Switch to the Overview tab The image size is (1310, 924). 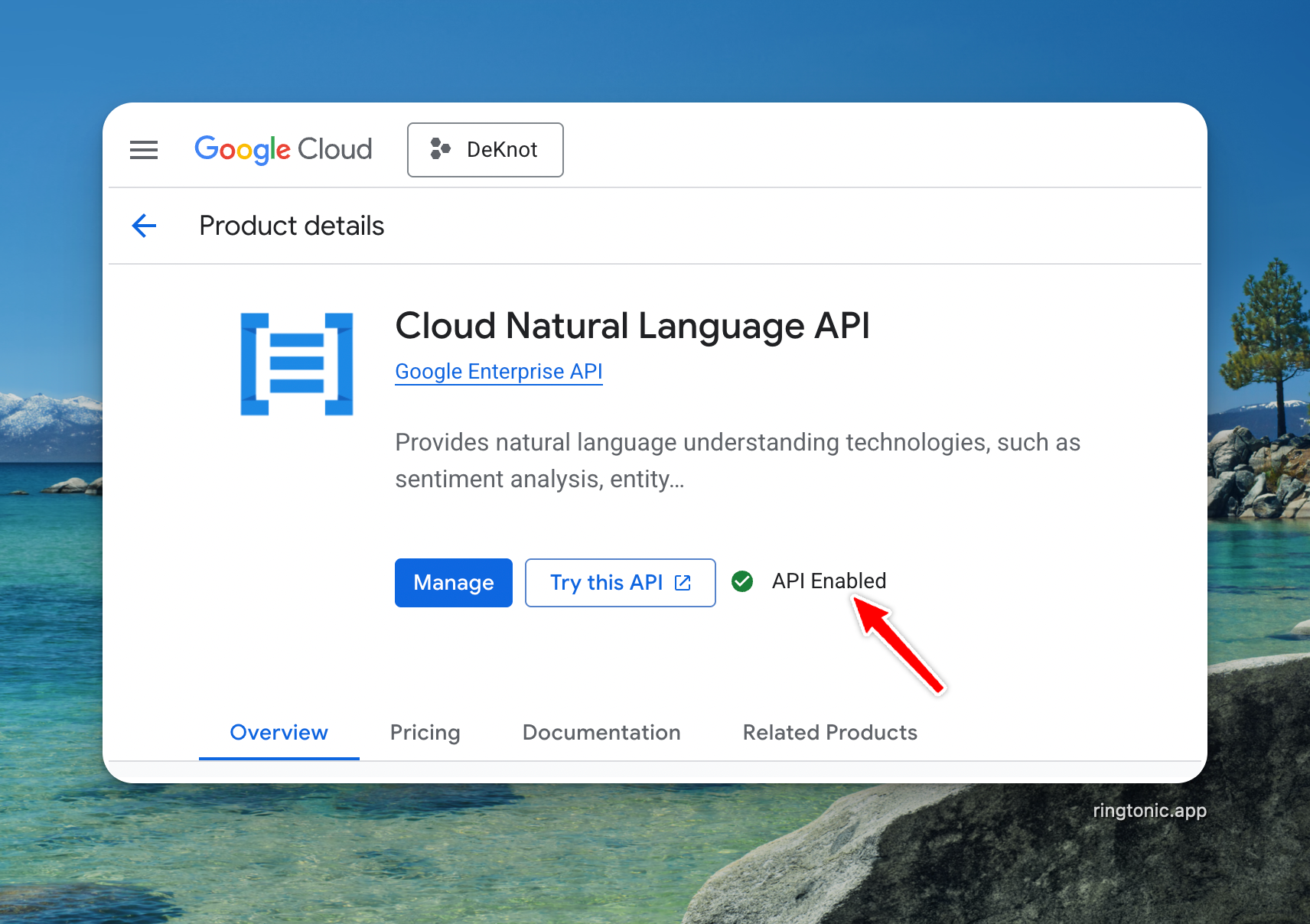coord(279,733)
